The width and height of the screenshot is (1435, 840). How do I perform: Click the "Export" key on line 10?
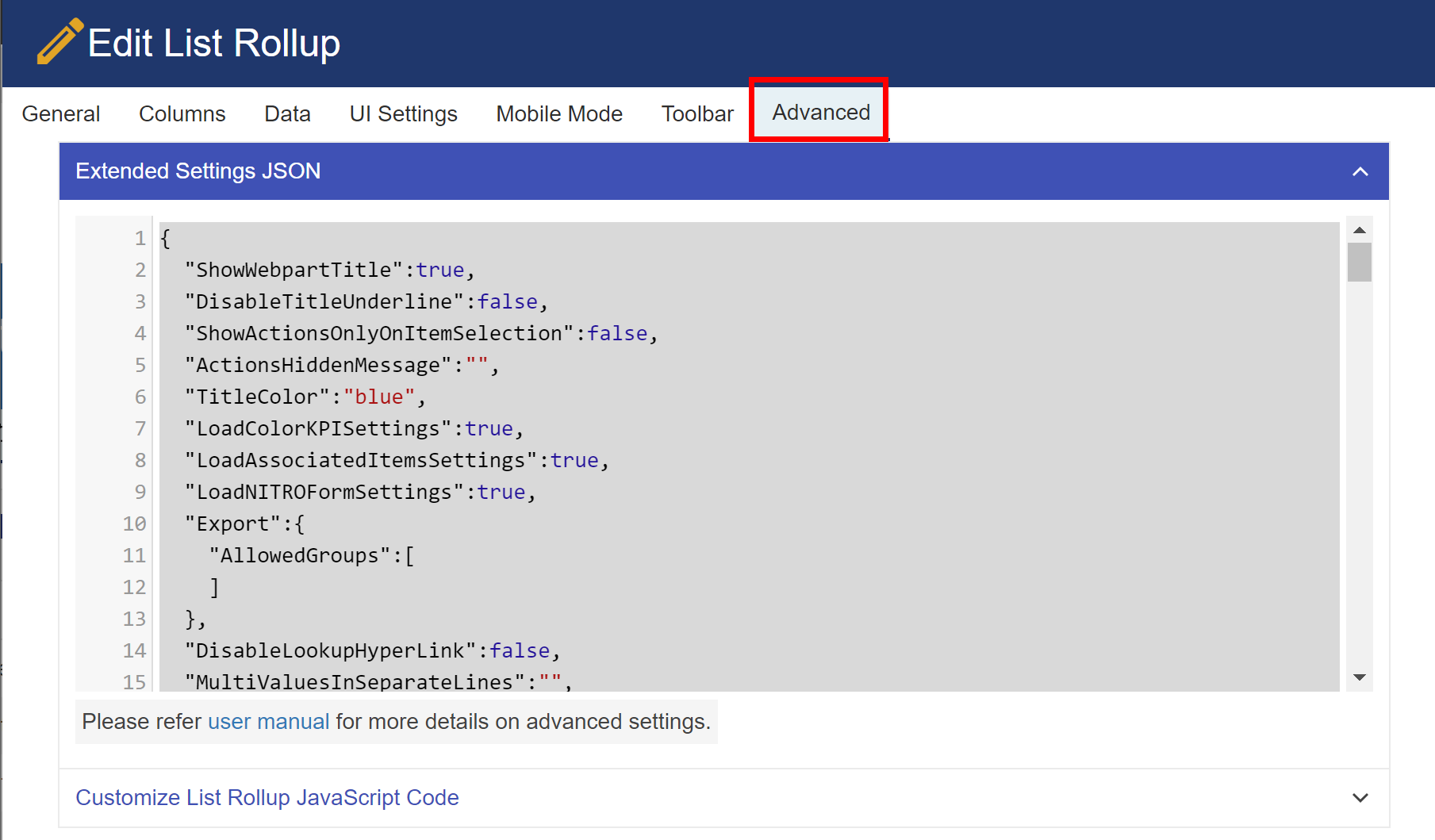(x=232, y=524)
